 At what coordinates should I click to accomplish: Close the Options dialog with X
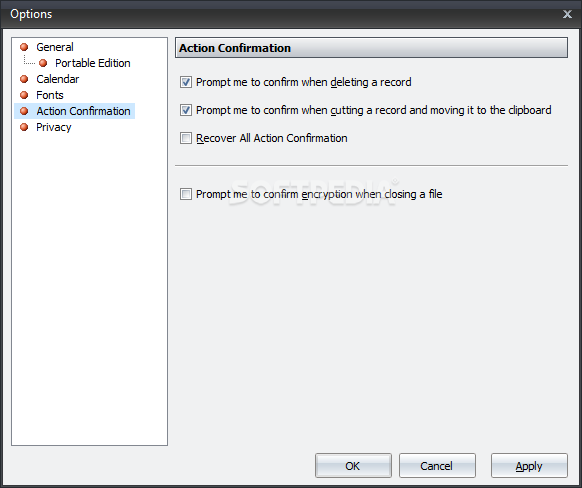(x=567, y=14)
